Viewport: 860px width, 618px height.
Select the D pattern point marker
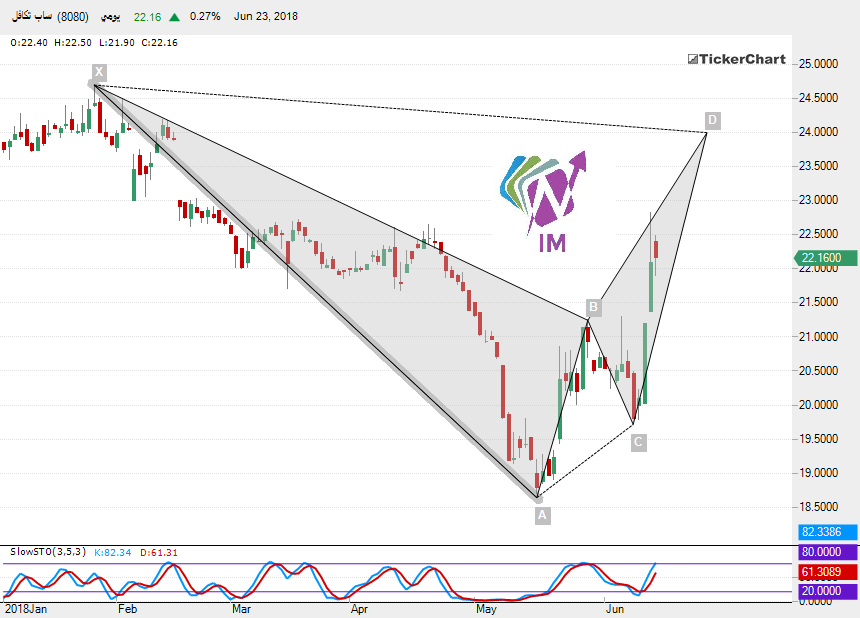[712, 120]
